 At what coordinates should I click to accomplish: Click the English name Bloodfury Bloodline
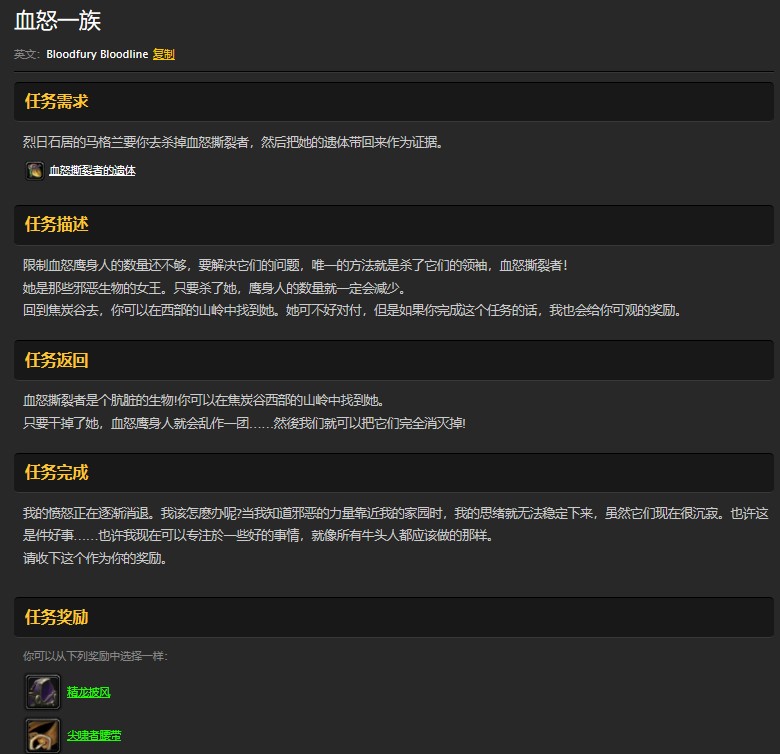point(96,54)
